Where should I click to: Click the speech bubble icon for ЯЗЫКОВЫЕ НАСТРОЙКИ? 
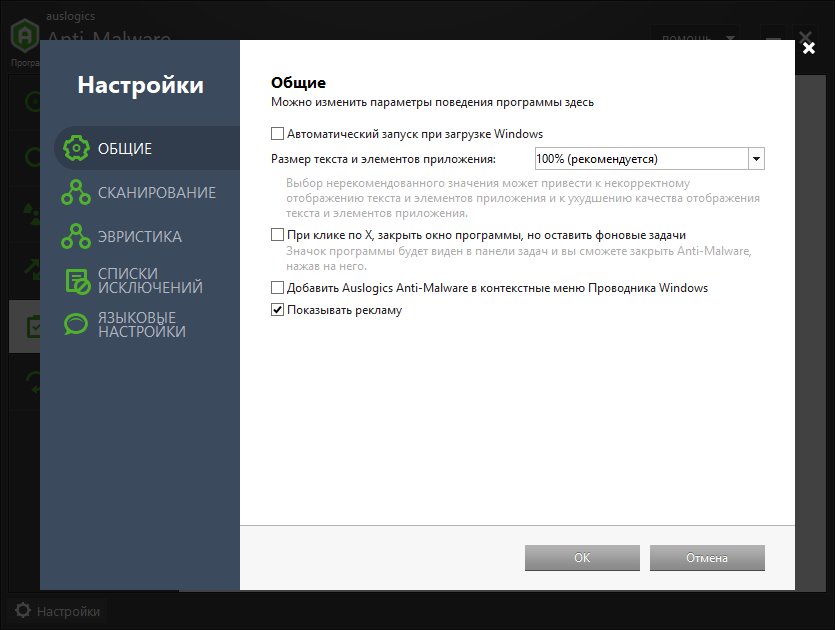coord(76,324)
